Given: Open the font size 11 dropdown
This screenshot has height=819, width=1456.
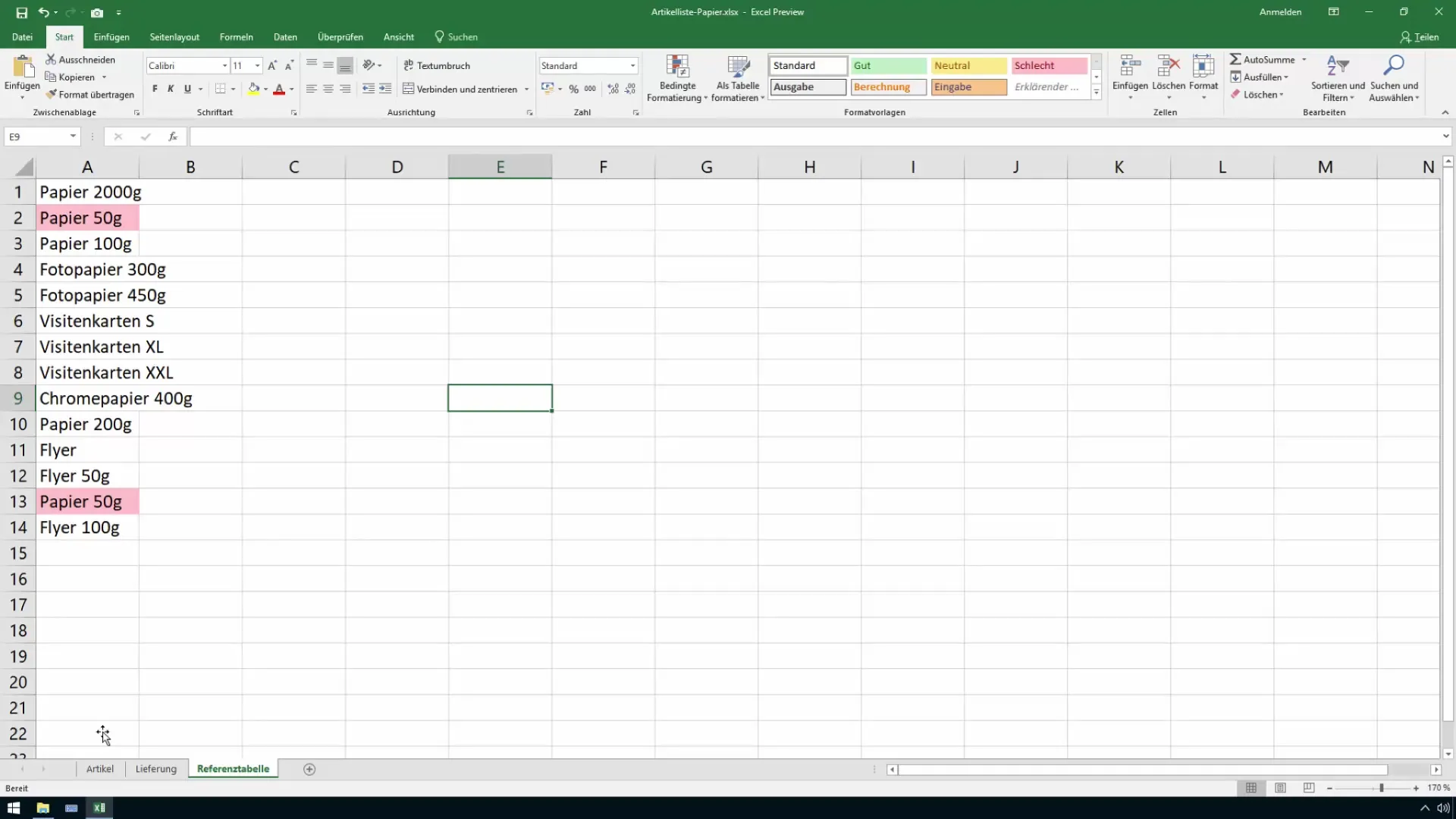Looking at the screenshot, I should point(257,66).
